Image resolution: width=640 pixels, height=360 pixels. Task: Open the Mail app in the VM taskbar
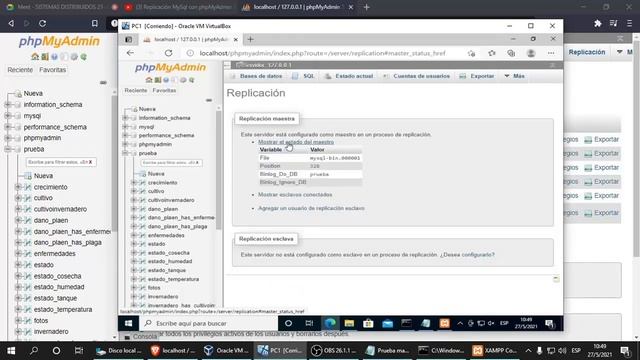coord(387,323)
